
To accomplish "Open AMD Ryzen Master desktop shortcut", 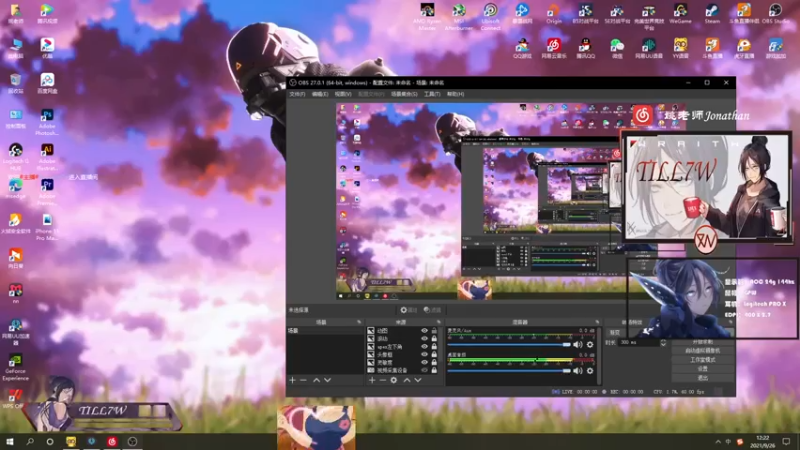I will (x=427, y=17).
